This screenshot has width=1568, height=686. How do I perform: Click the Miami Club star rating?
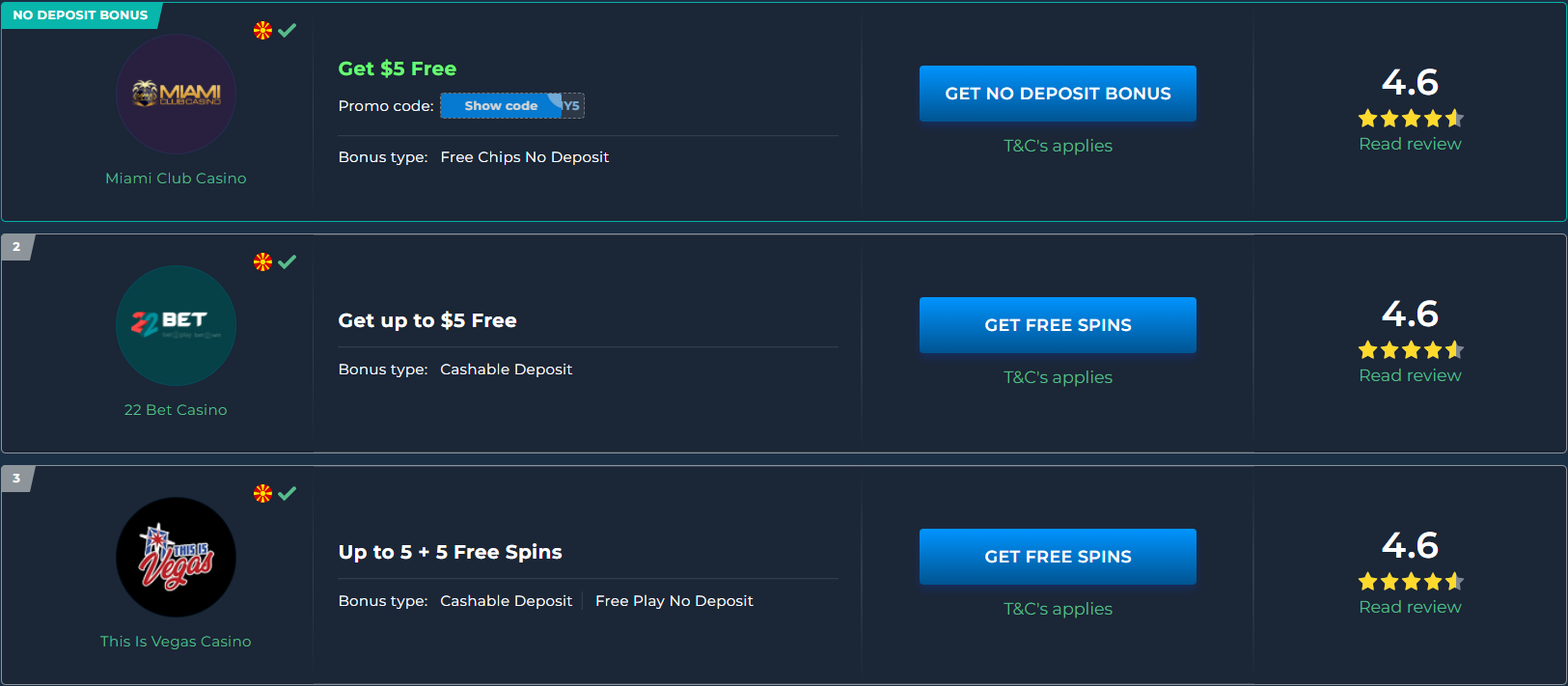click(1411, 119)
